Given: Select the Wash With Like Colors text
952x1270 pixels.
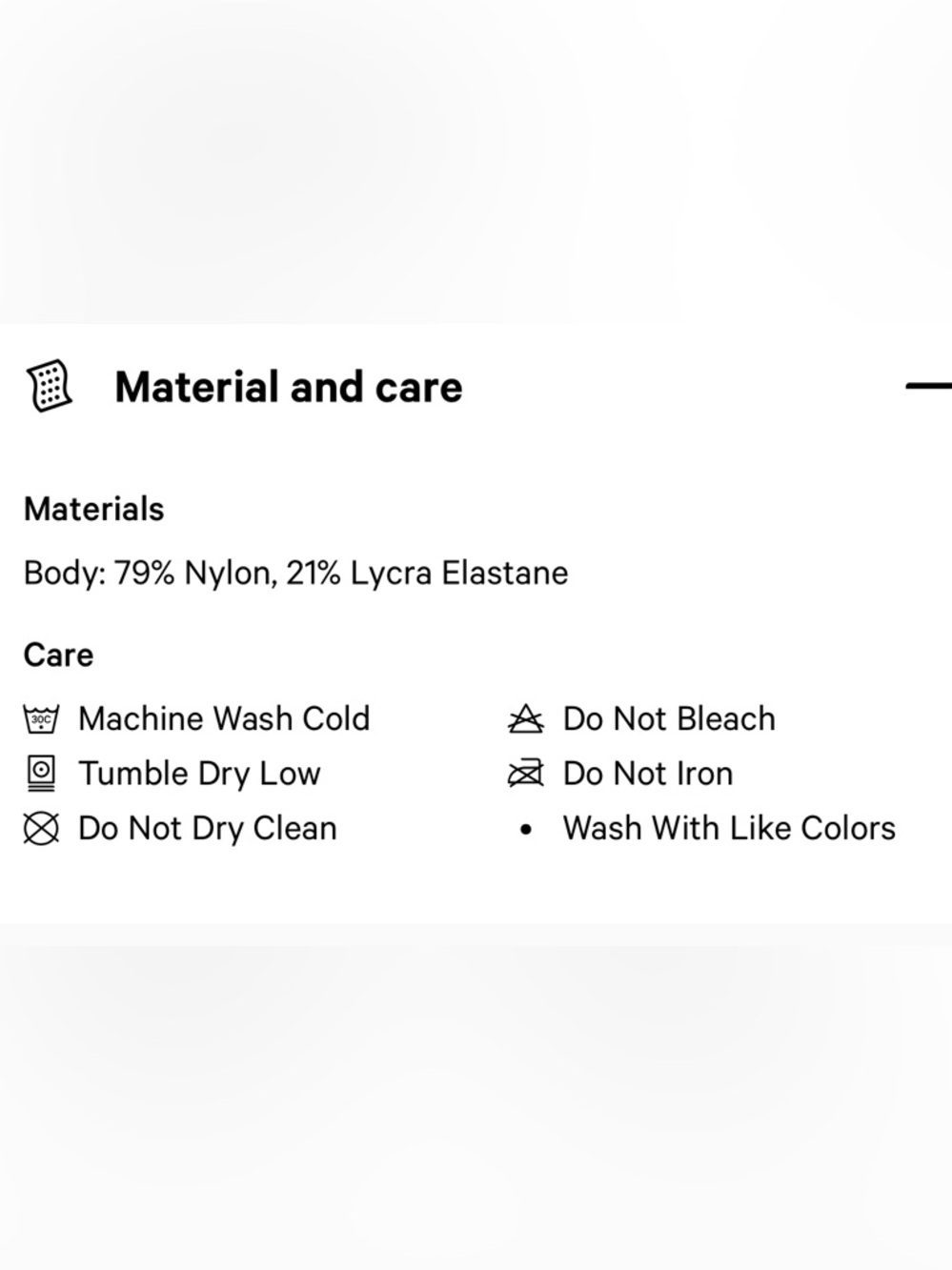Looking at the screenshot, I should [729, 828].
